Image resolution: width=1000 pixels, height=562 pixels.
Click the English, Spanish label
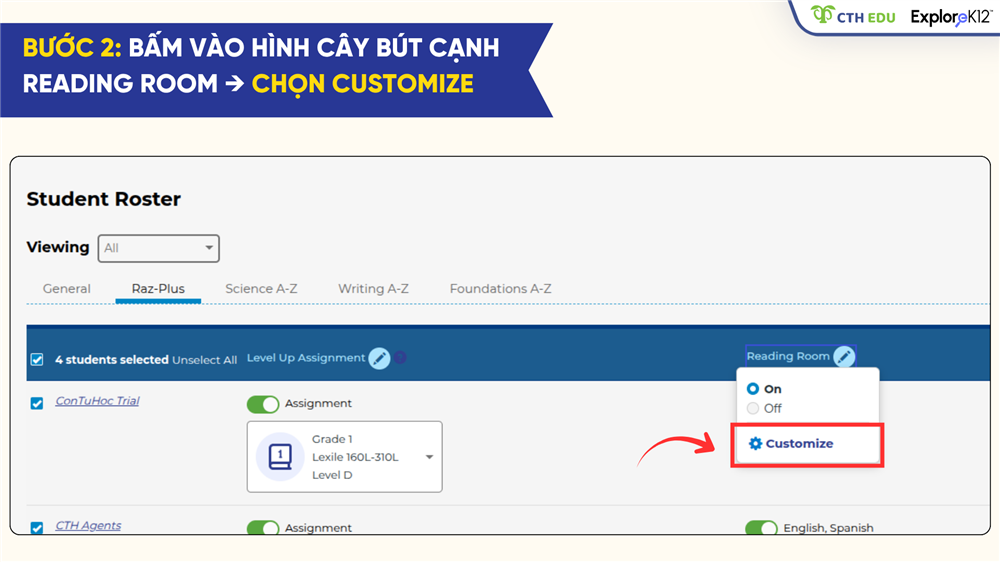click(828, 528)
